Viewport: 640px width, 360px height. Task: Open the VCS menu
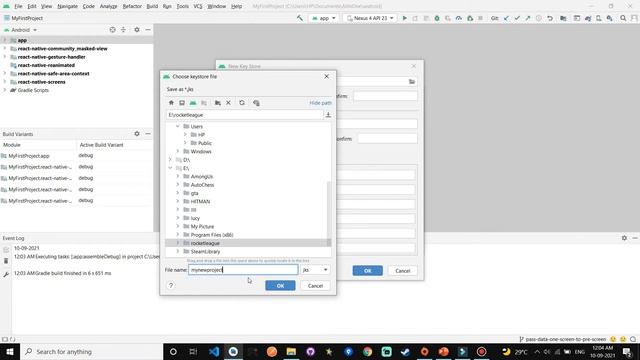coord(198,6)
